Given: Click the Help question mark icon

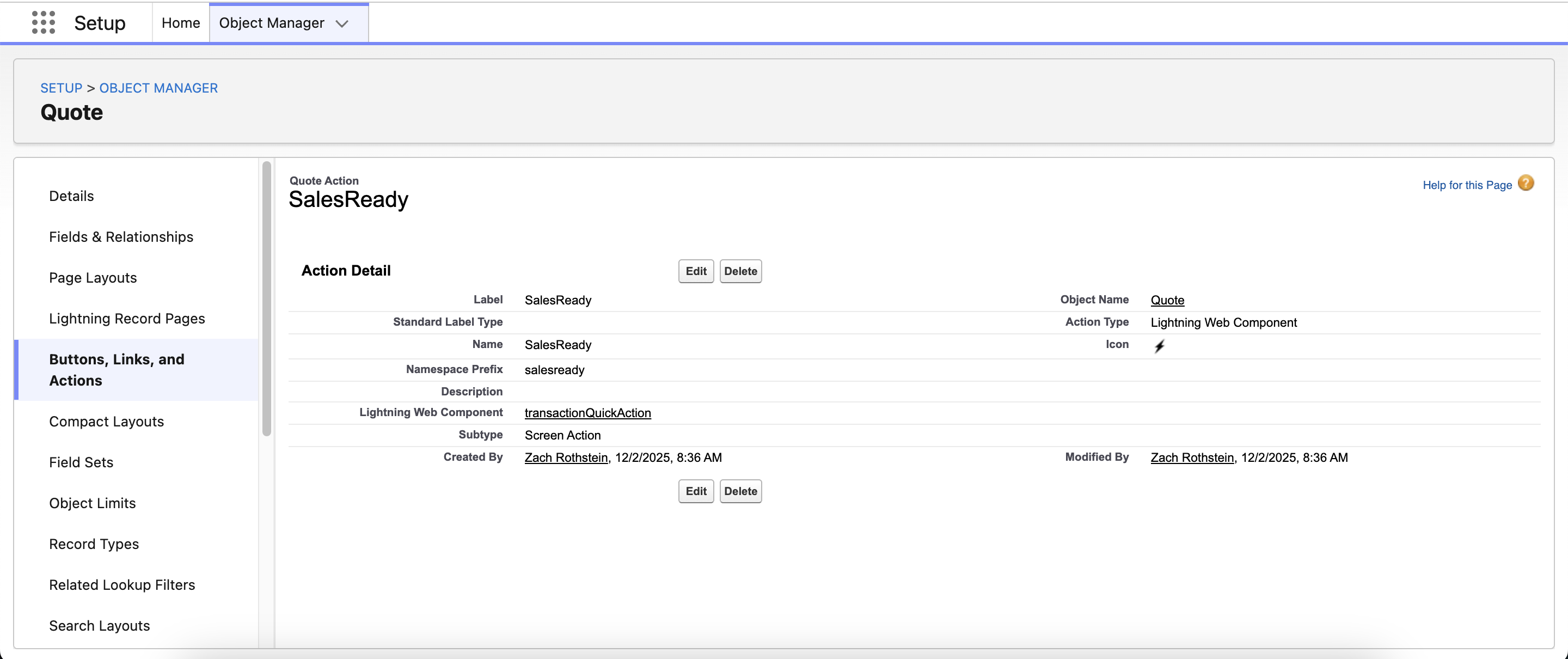Looking at the screenshot, I should (x=1526, y=184).
